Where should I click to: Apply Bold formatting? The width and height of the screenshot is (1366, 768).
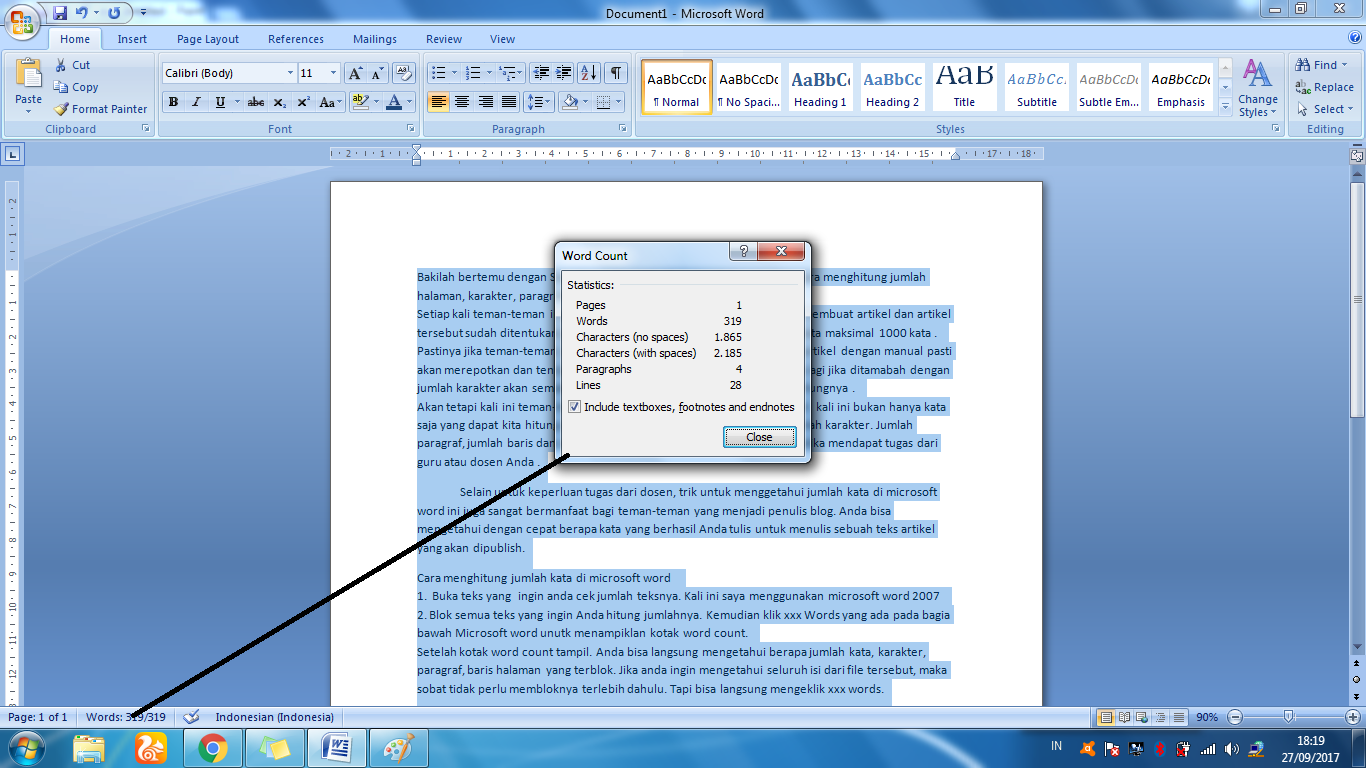pyautogui.click(x=173, y=102)
